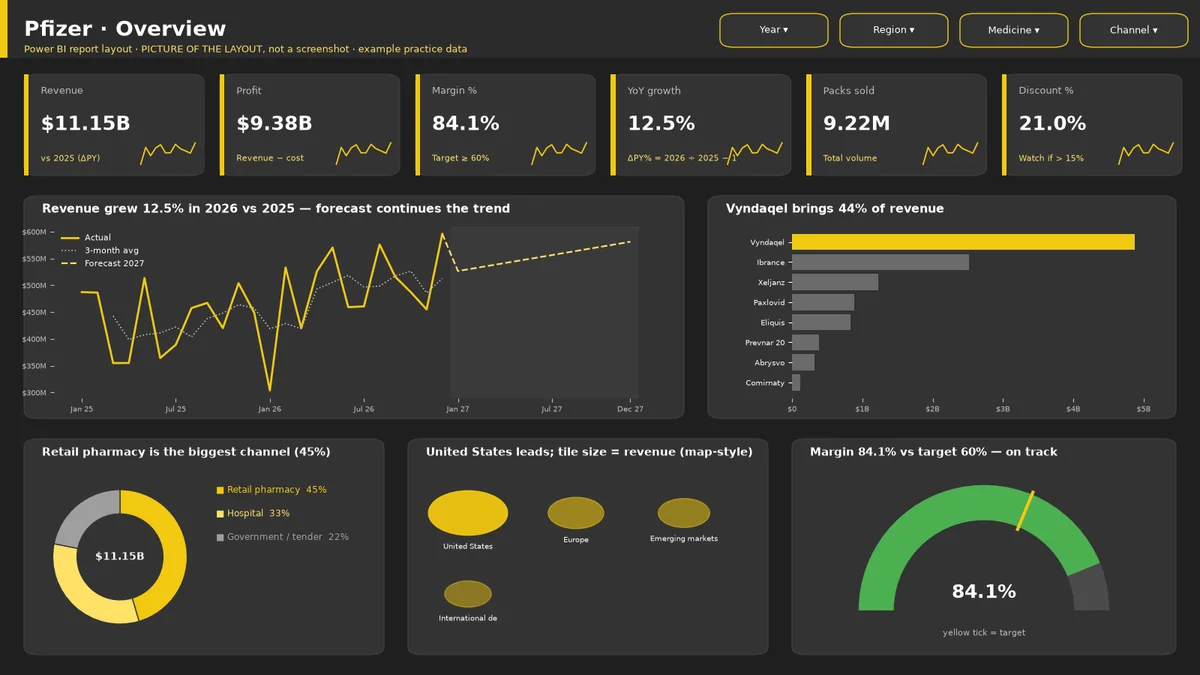
Task: Open the Channel filter dropdown
Action: pyautogui.click(x=1134, y=30)
